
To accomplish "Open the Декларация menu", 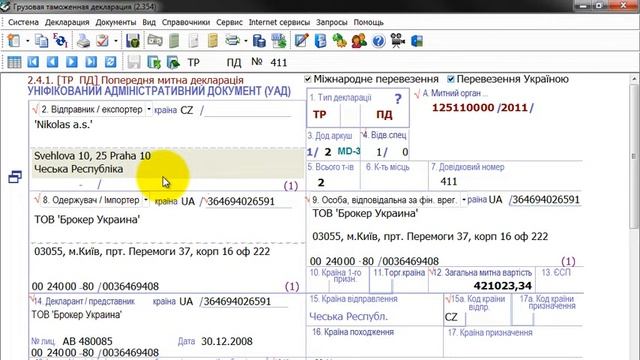I will 67,22.
